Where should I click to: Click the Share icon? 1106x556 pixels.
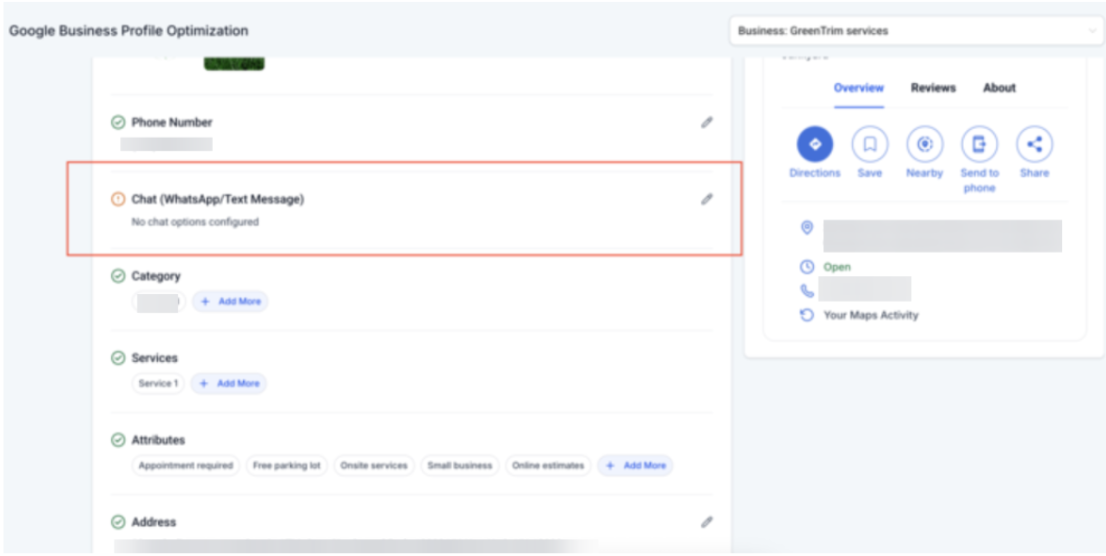pos(1034,145)
